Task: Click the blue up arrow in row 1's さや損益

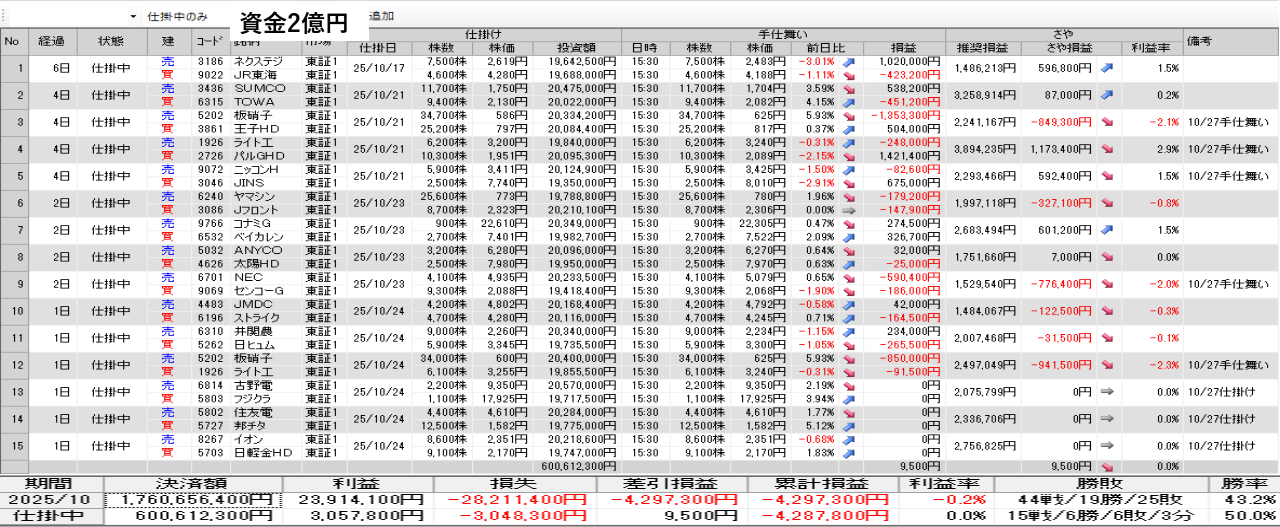Action: [x=1107, y=68]
